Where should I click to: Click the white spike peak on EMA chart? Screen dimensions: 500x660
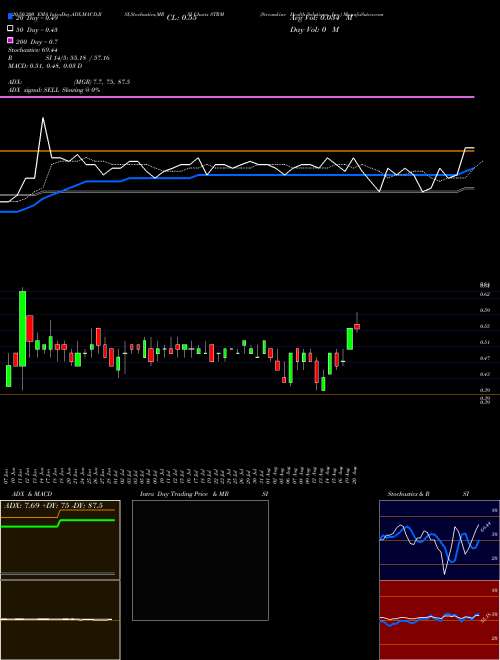pos(43,118)
